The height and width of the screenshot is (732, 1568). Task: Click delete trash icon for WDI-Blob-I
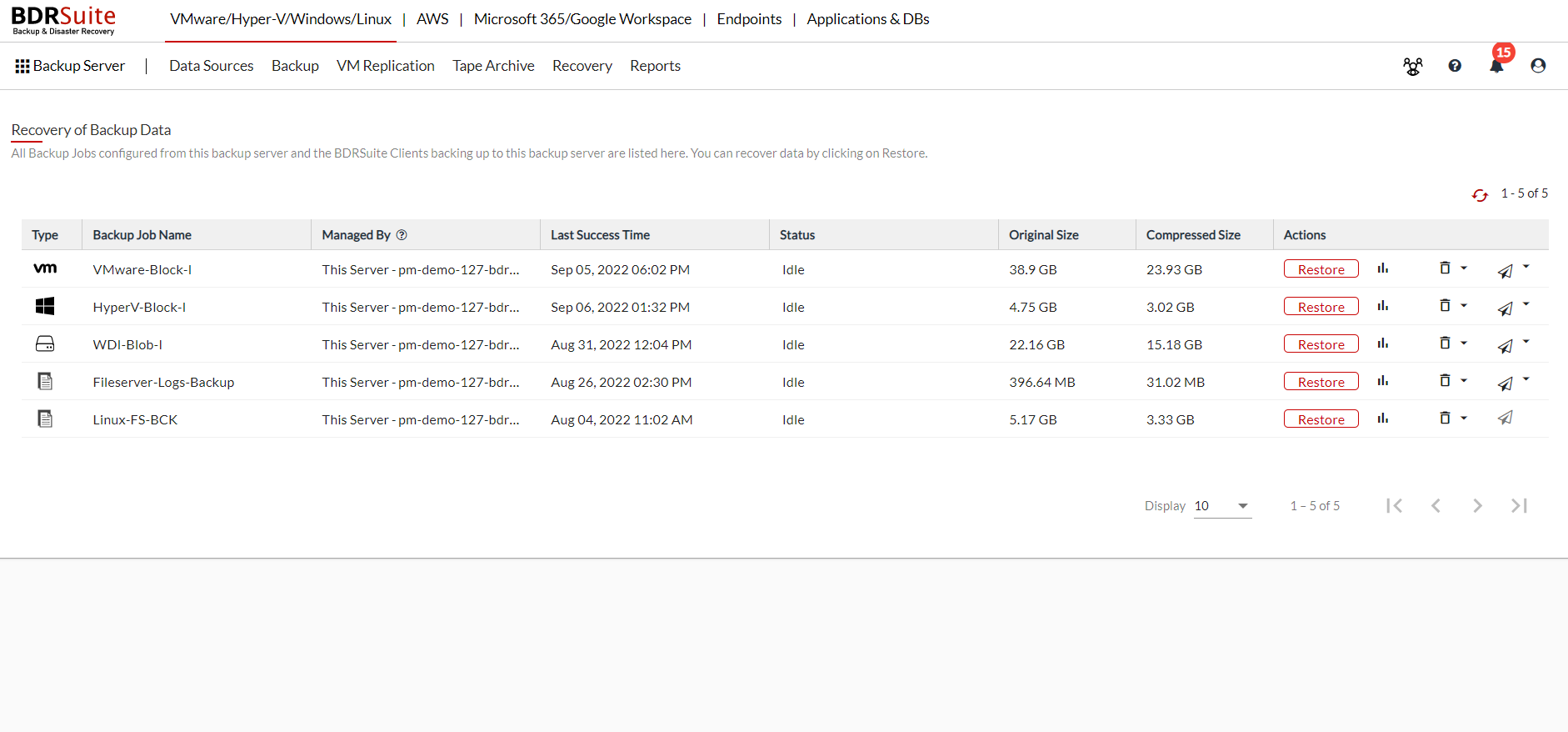point(1446,343)
